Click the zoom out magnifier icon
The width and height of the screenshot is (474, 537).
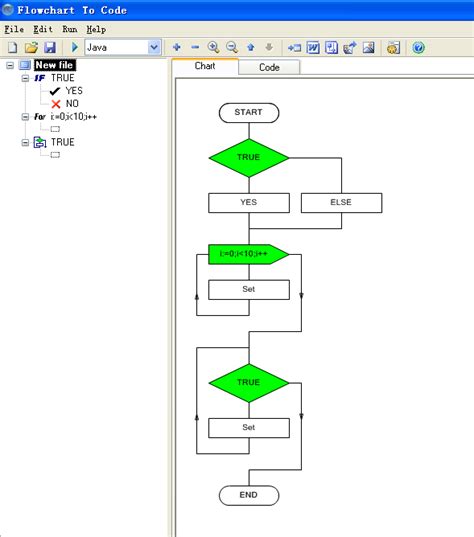point(232,47)
